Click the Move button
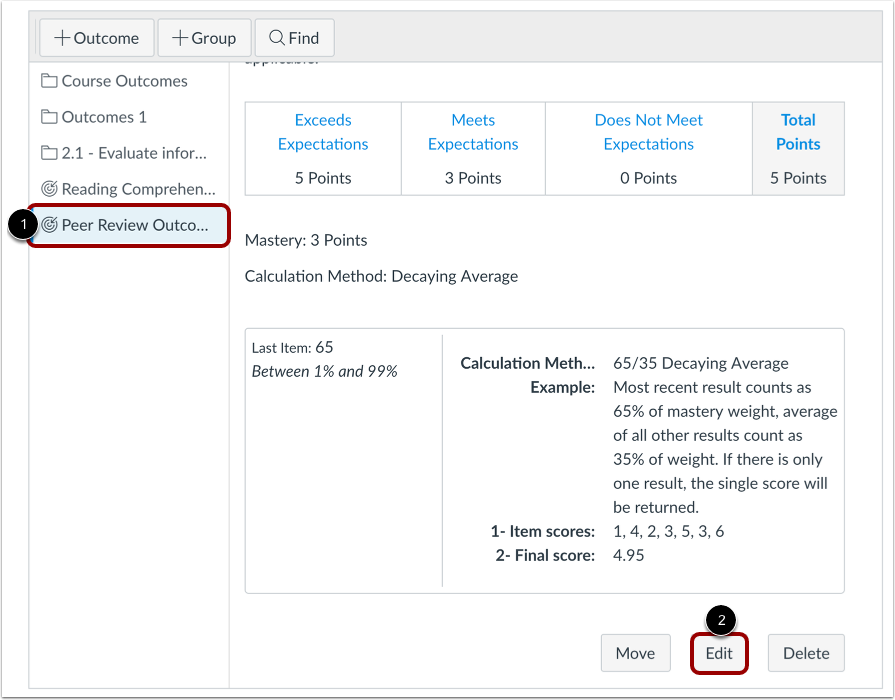Viewport: 895px width, 700px height. click(x=635, y=653)
